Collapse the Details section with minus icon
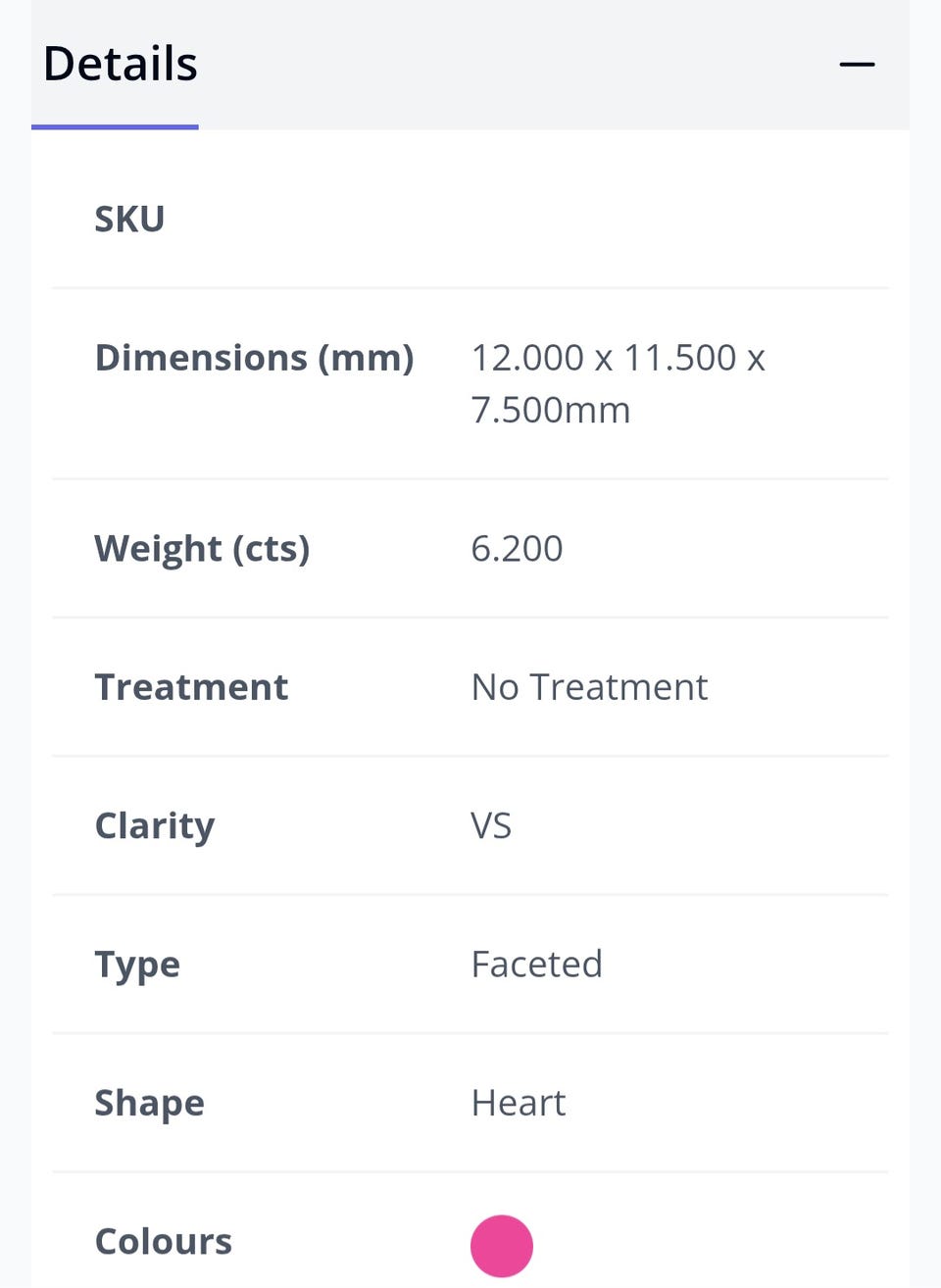The height and width of the screenshot is (1288, 941). click(857, 65)
